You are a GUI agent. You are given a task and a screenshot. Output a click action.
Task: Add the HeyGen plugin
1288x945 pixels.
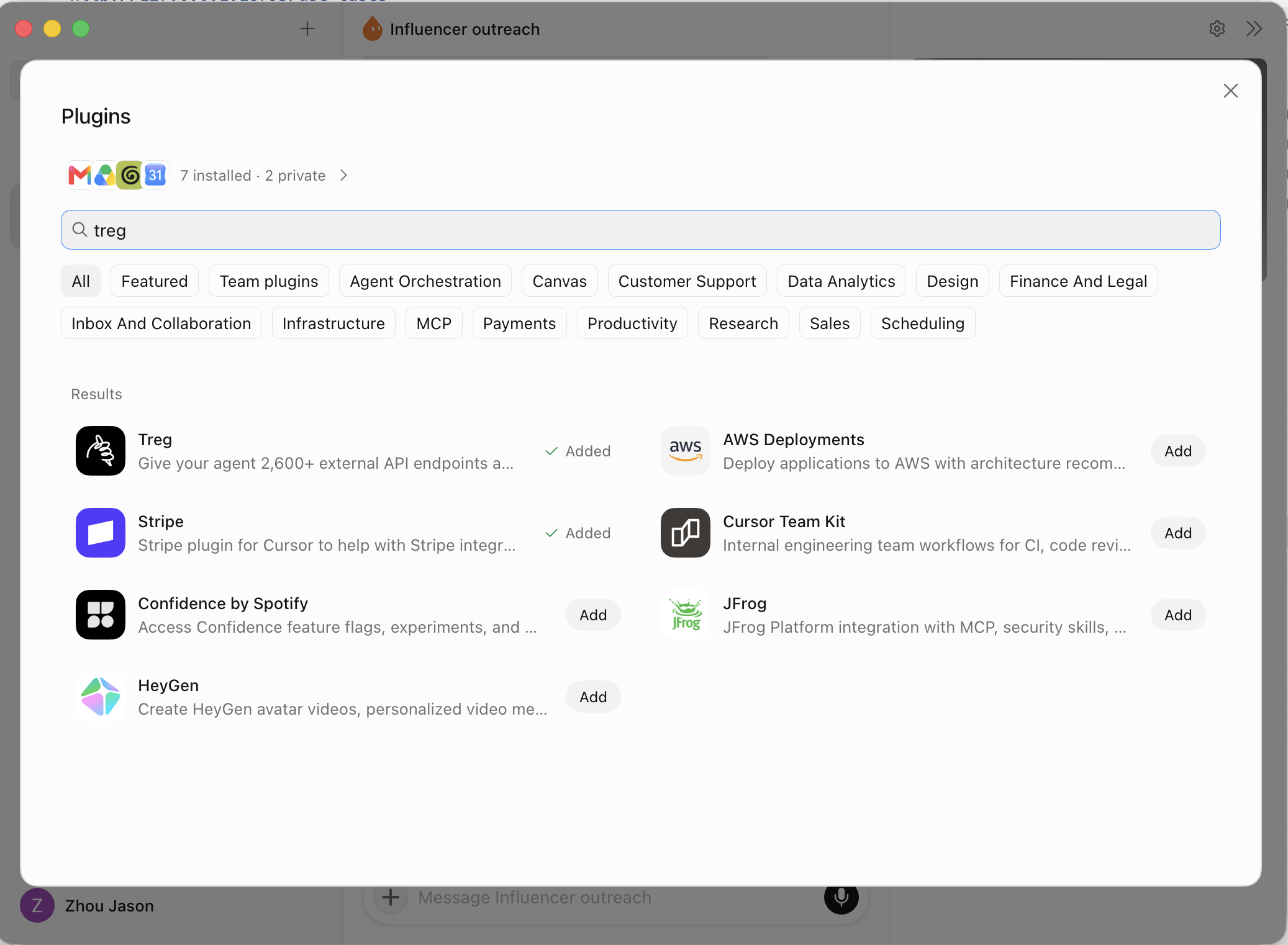tap(593, 697)
